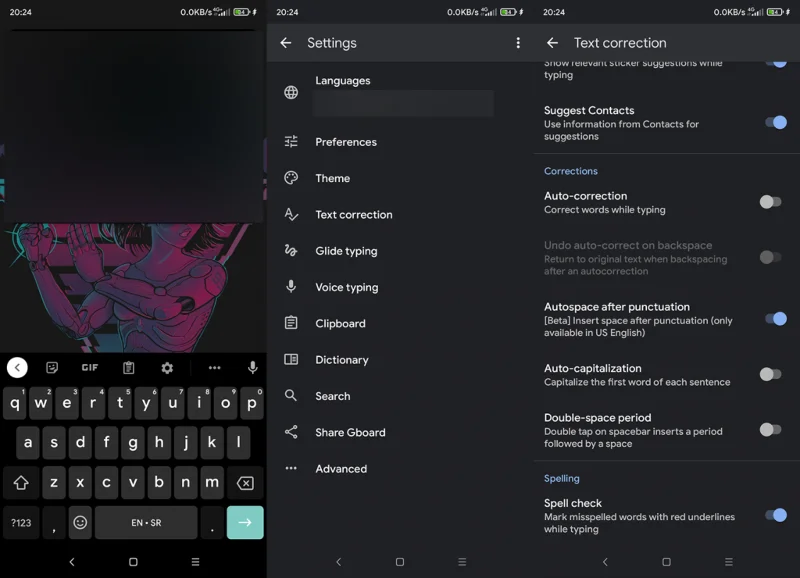Screen dimensions: 800x578
Task: Open Clipboard icon in Settings list
Action: click(291, 323)
